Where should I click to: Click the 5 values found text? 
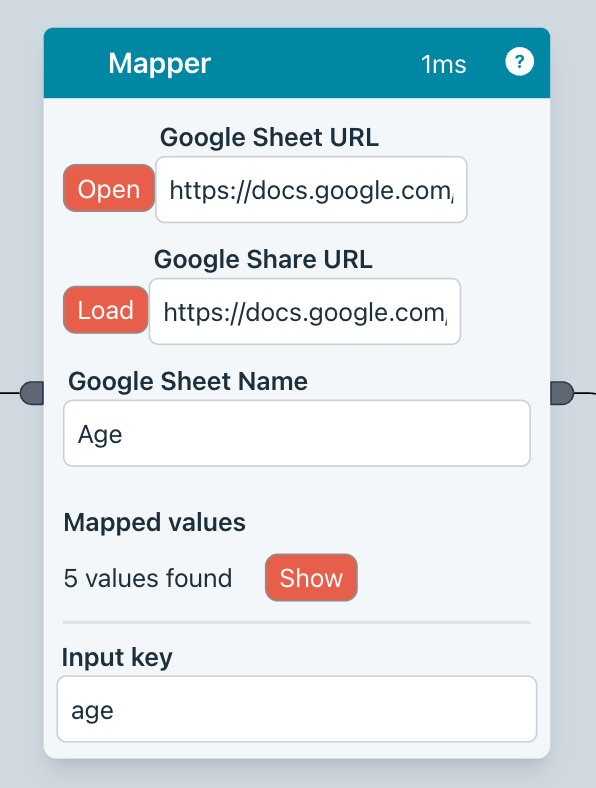(148, 578)
